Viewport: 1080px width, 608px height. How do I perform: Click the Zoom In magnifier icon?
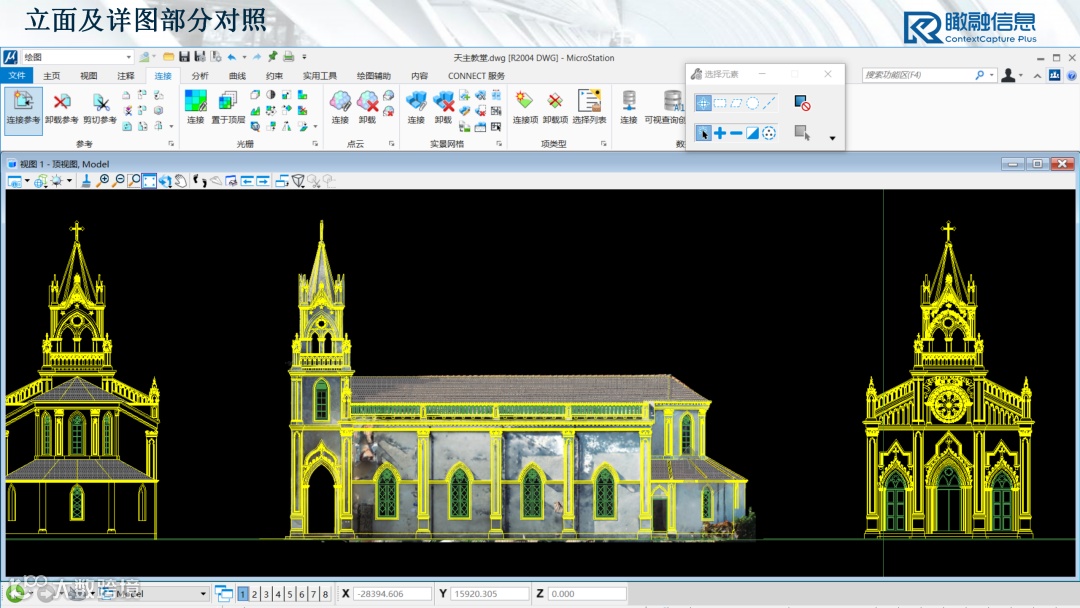pos(104,181)
